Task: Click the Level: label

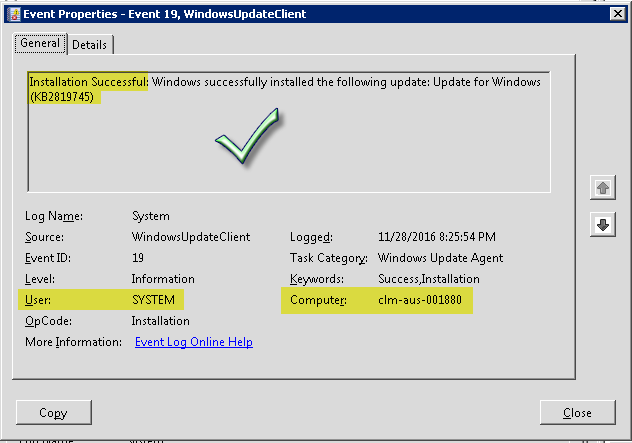Action: (x=40, y=279)
